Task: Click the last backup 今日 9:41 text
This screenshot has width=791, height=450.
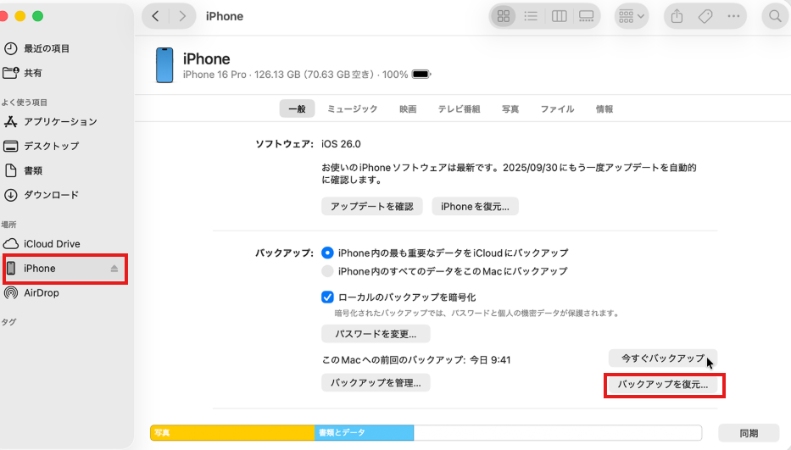Action: point(490,360)
